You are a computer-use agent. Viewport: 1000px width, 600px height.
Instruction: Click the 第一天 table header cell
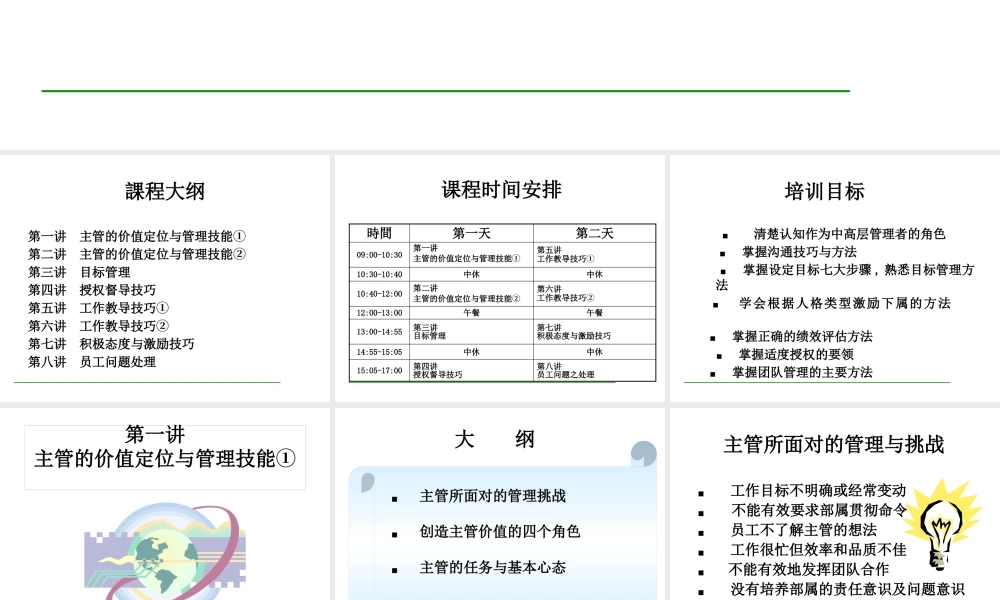[471, 233]
